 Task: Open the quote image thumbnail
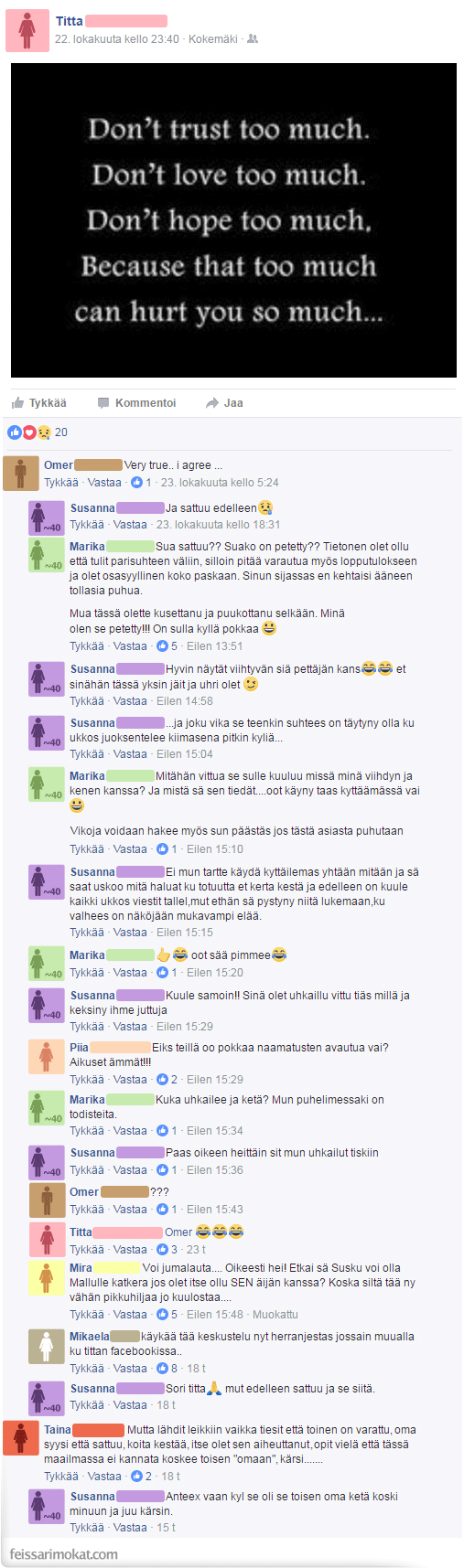233,220
